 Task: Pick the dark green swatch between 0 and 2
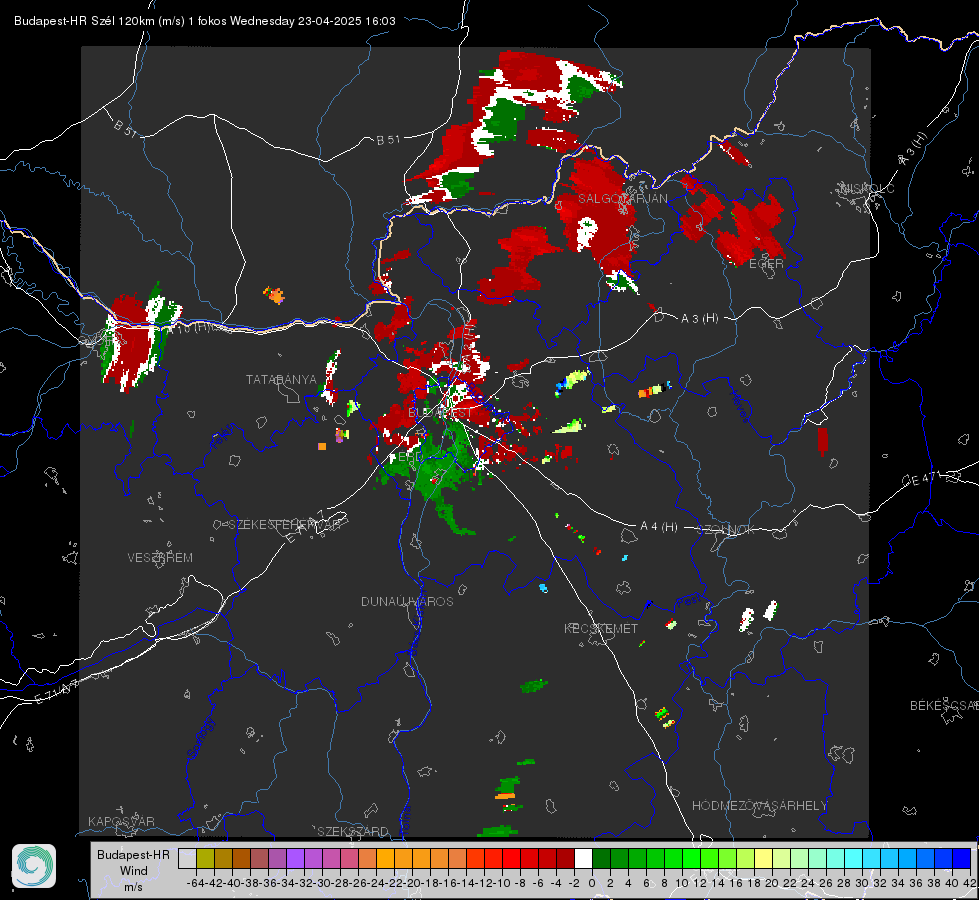601,858
